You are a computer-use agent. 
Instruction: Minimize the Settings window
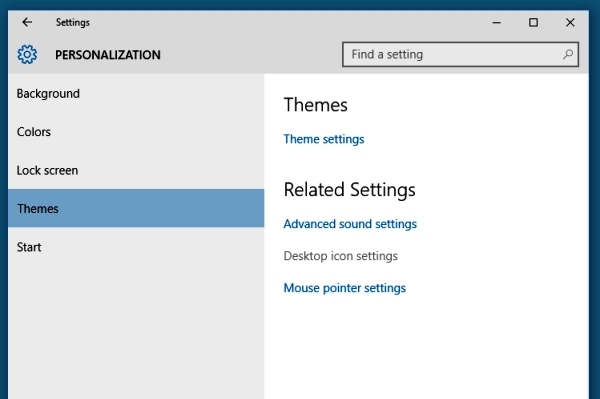pyautogui.click(x=496, y=23)
